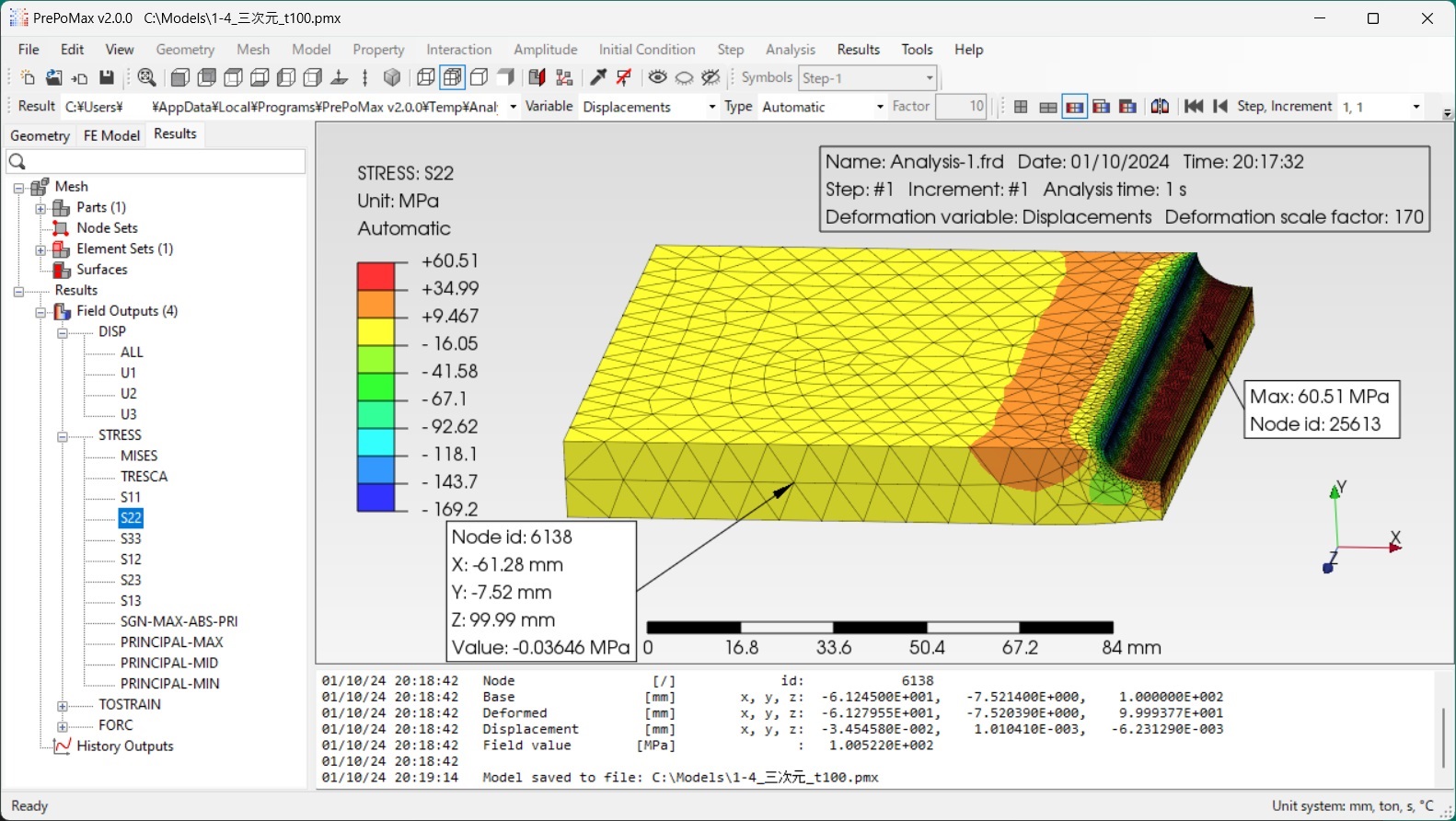Viewport: 1456px width, 821px height.
Task: Click the Open file icon
Action: (53, 77)
